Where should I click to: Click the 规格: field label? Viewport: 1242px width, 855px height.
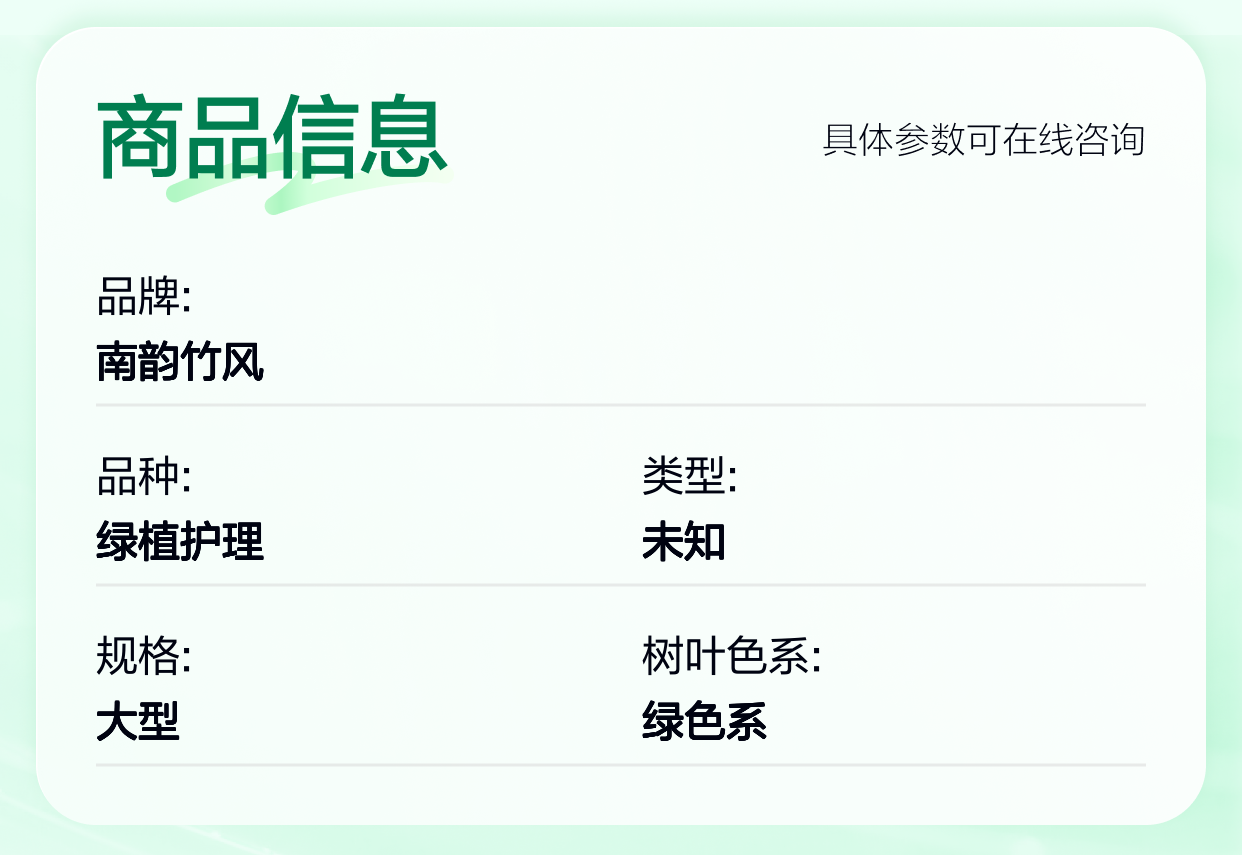coord(144,657)
